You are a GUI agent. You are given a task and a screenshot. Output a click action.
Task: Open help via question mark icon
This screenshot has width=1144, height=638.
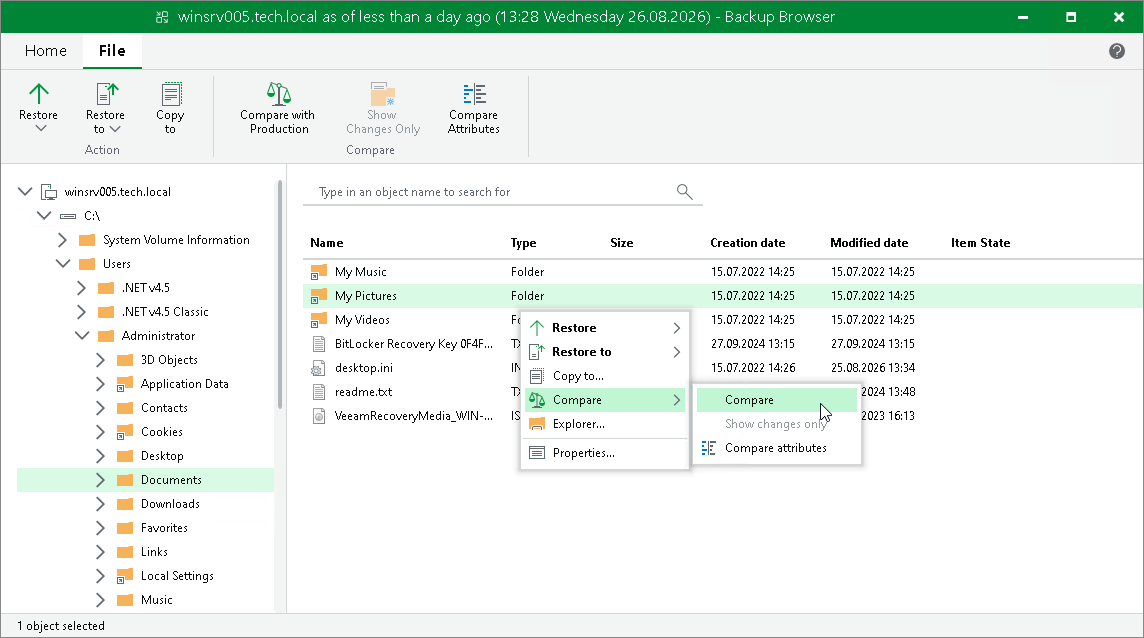[x=1116, y=51]
